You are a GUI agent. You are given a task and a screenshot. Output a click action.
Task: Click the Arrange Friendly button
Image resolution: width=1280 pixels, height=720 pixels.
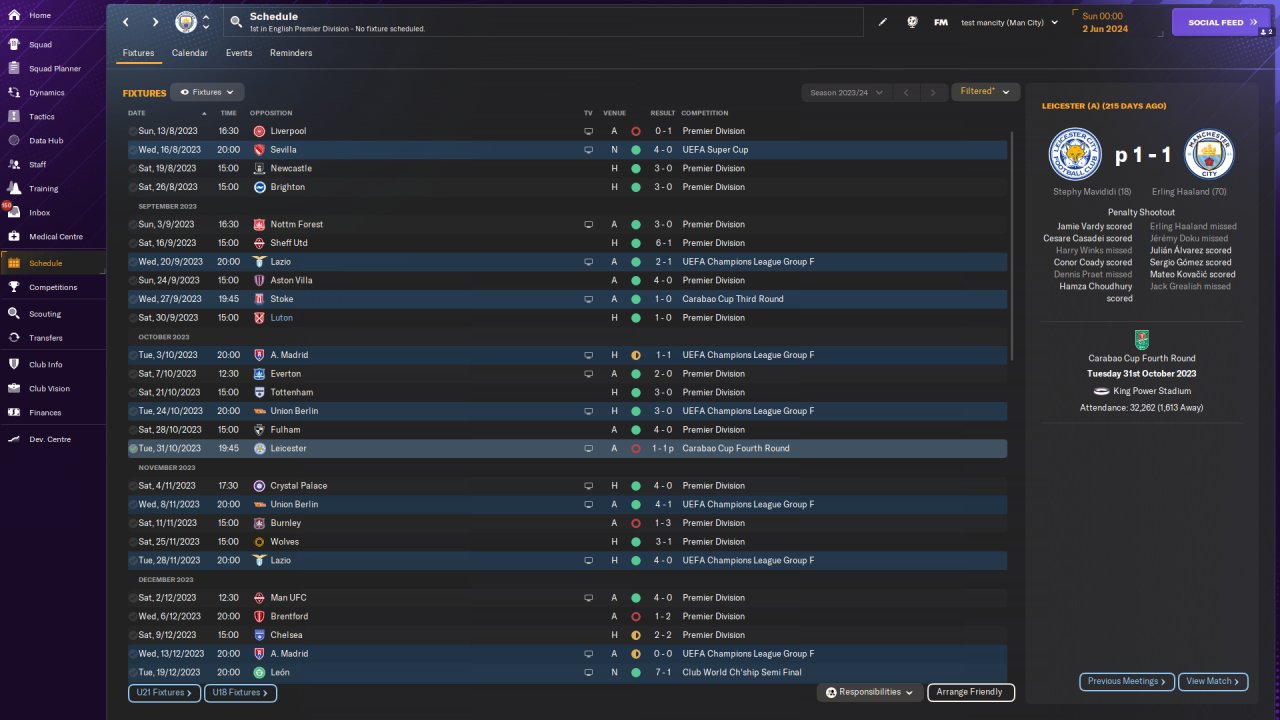pyautogui.click(x=970, y=692)
